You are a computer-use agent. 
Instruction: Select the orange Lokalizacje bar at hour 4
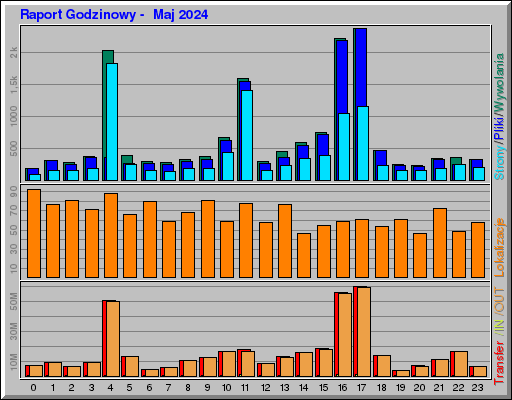click(111, 235)
